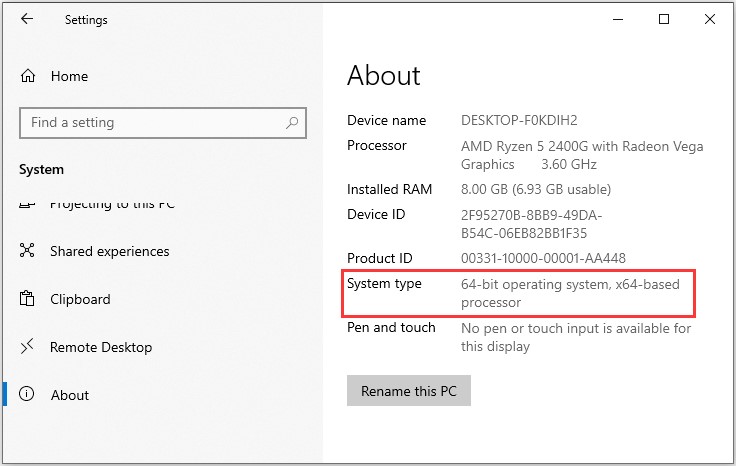Click the Settings window title
The height and width of the screenshot is (466, 736).
coord(86,20)
